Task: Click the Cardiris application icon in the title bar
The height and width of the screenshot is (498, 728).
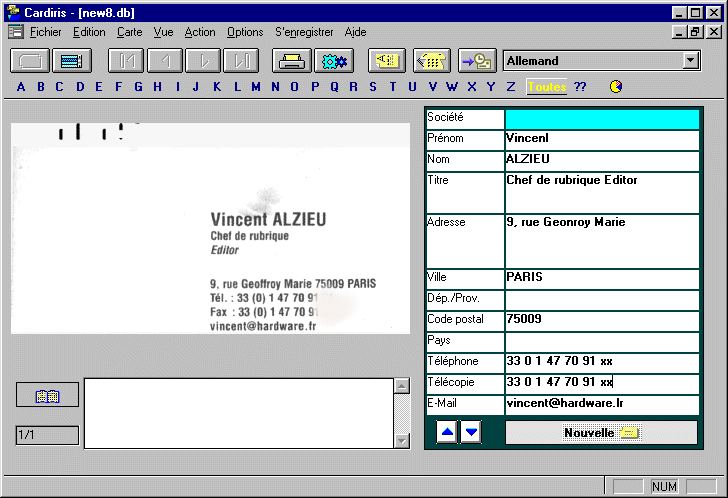Action: [x=13, y=13]
